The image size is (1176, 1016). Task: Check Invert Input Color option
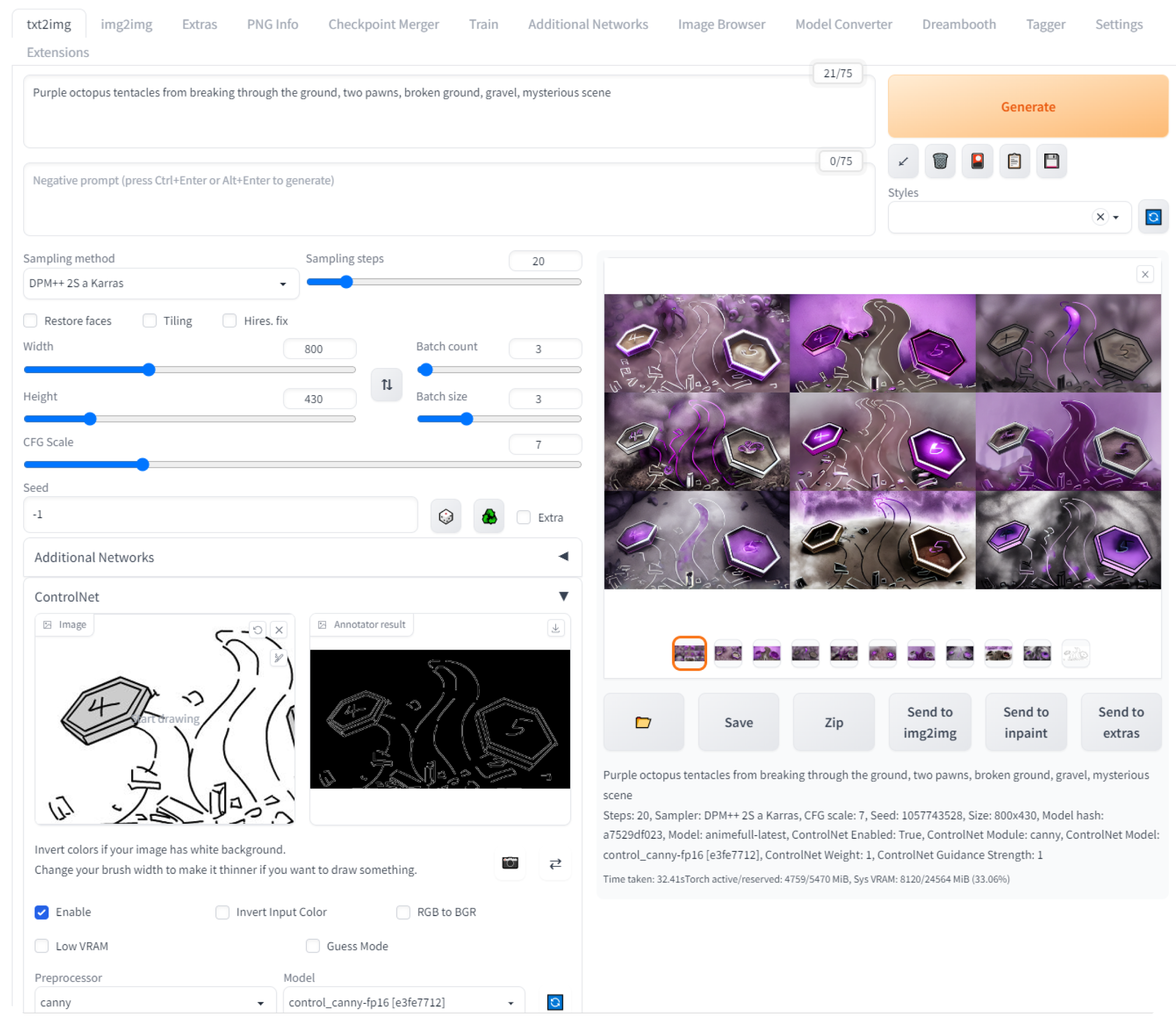click(223, 912)
